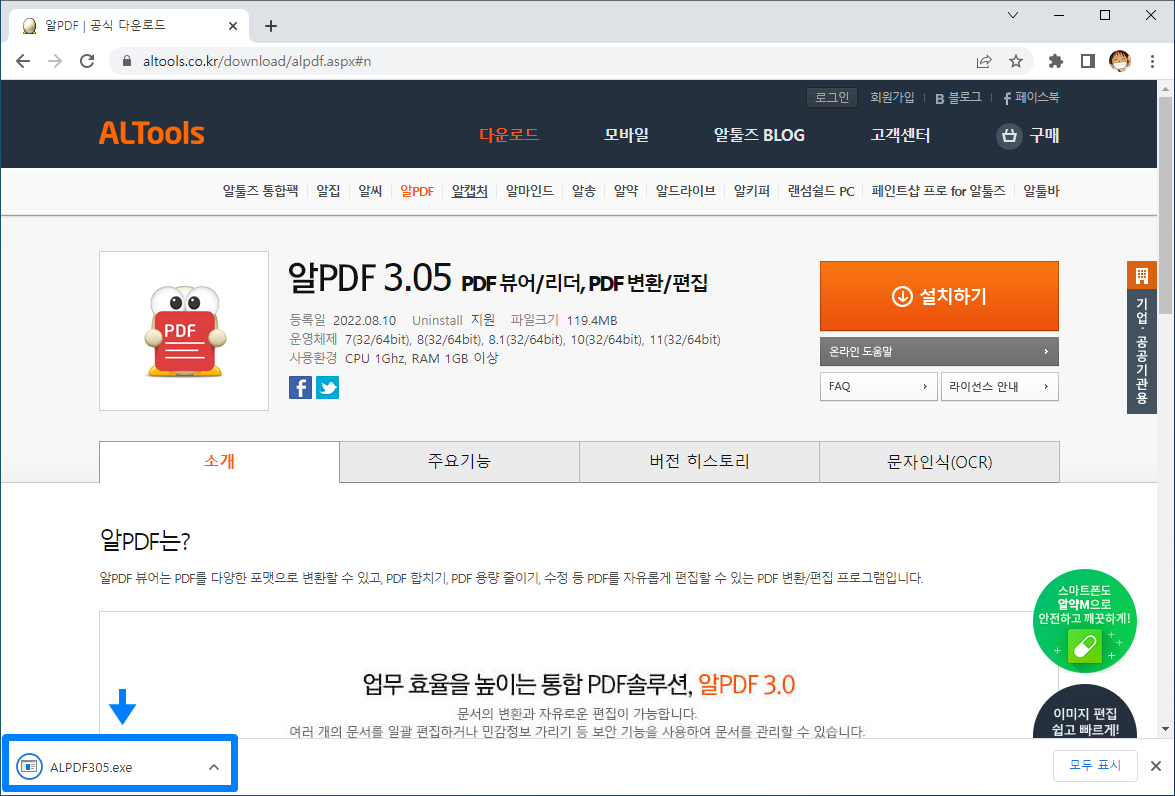
Task: Switch to the 주요기능 tab
Action: click(459, 462)
